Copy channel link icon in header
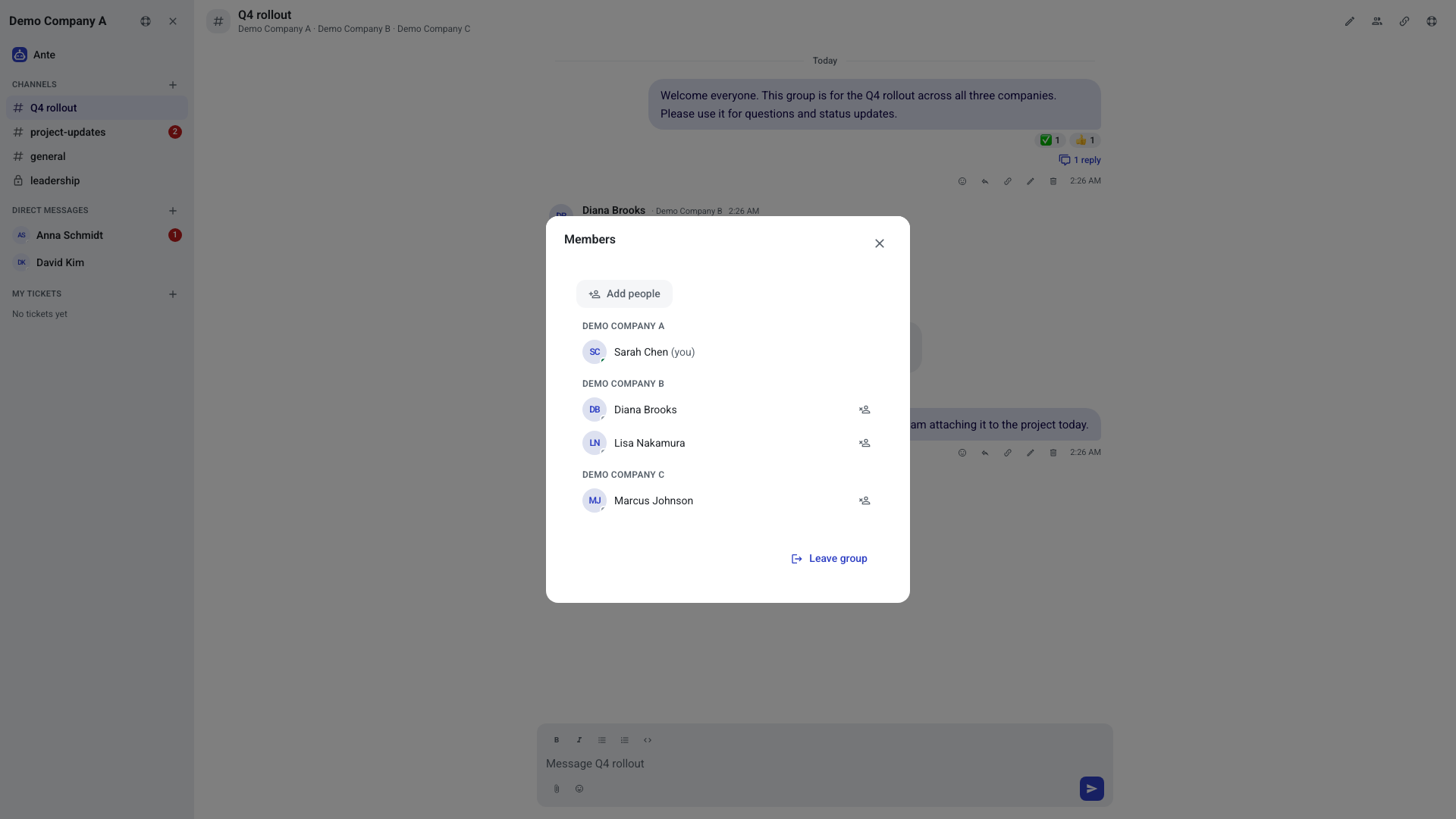The width and height of the screenshot is (1456, 819). point(1404,21)
